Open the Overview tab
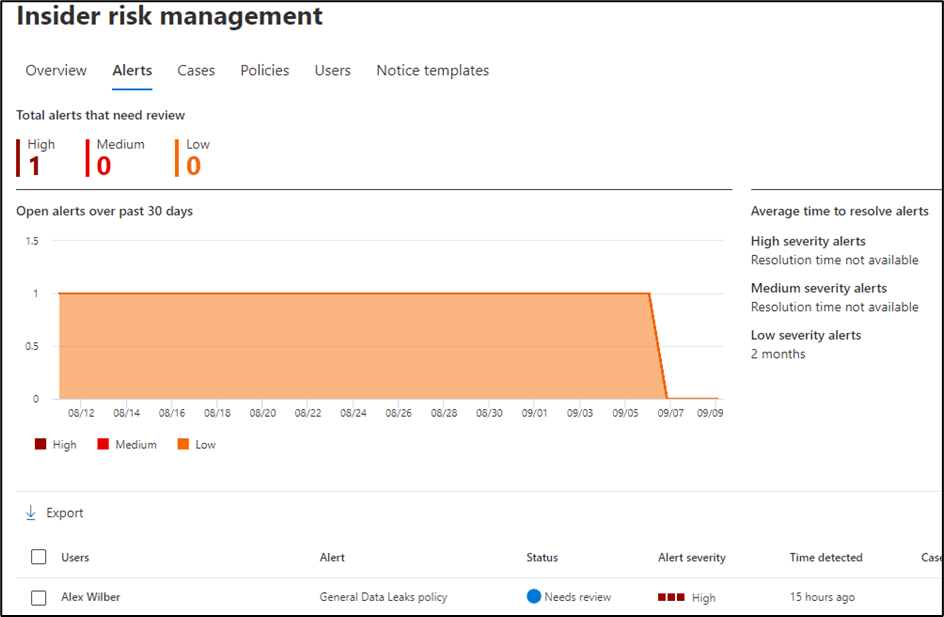944x617 pixels. click(56, 71)
